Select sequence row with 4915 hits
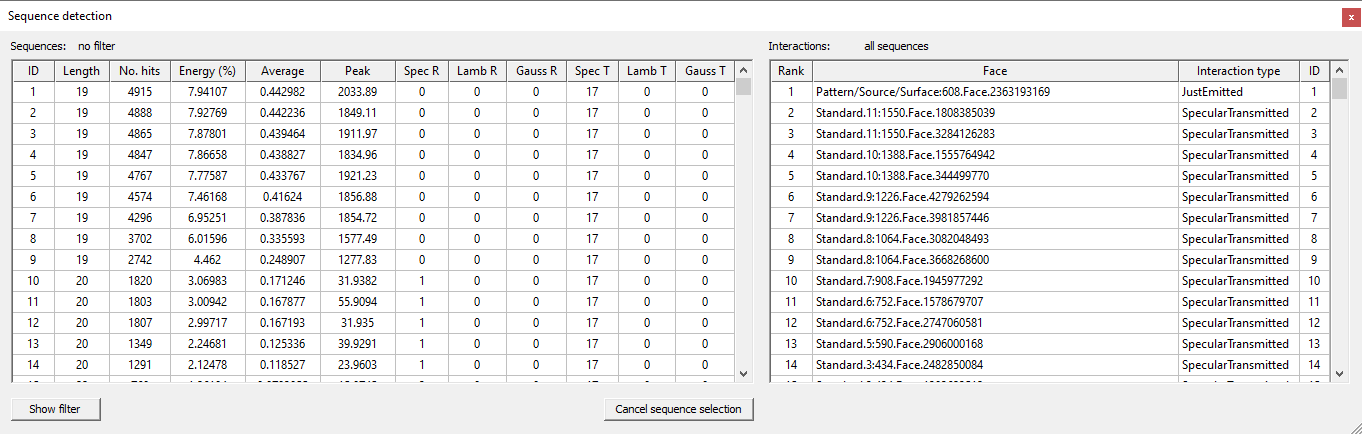This screenshot has height=434, width=1362. pyautogui.click(x=141, y=92)
